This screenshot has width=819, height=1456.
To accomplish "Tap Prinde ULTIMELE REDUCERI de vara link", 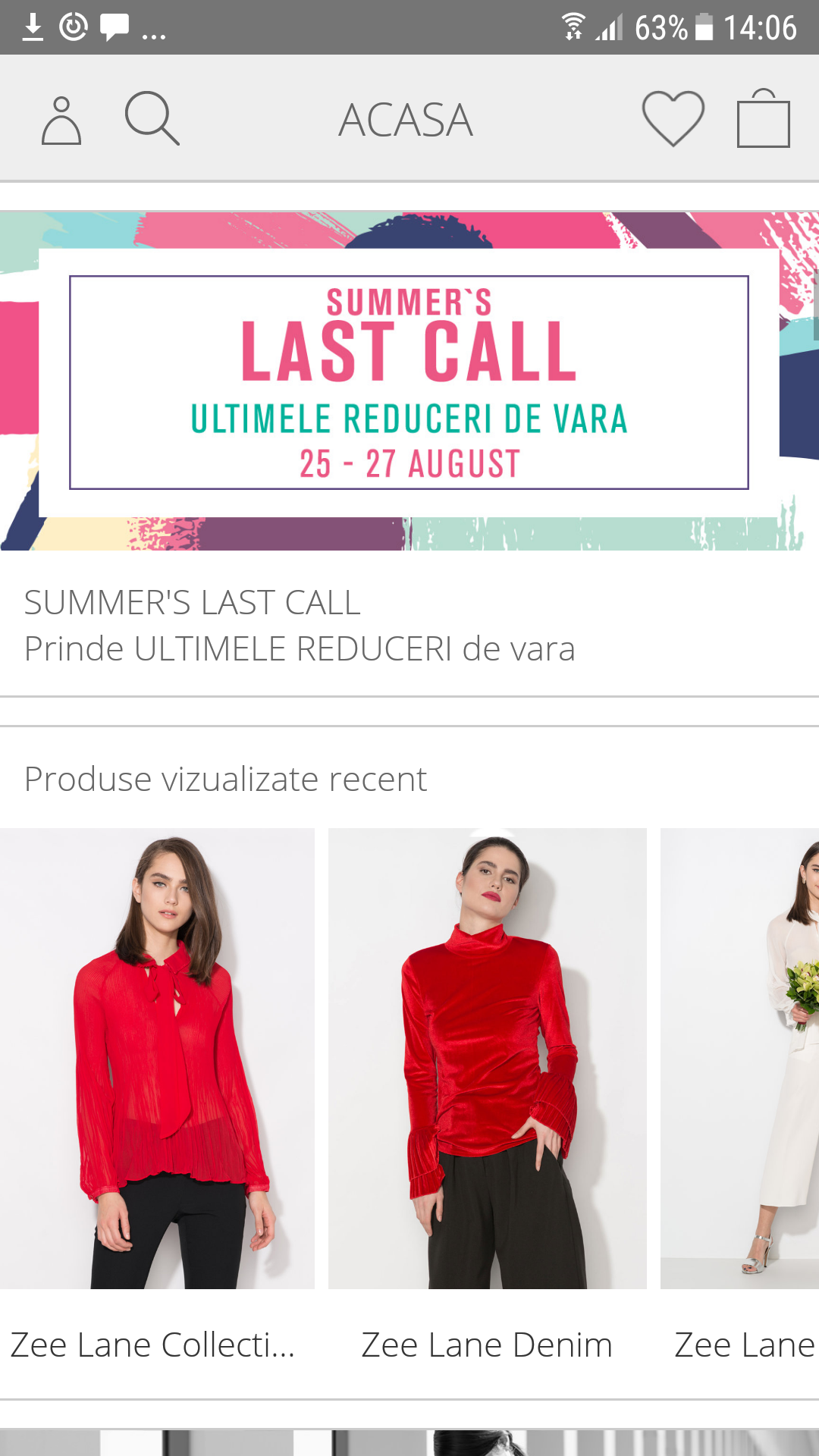I will (300, 649).
